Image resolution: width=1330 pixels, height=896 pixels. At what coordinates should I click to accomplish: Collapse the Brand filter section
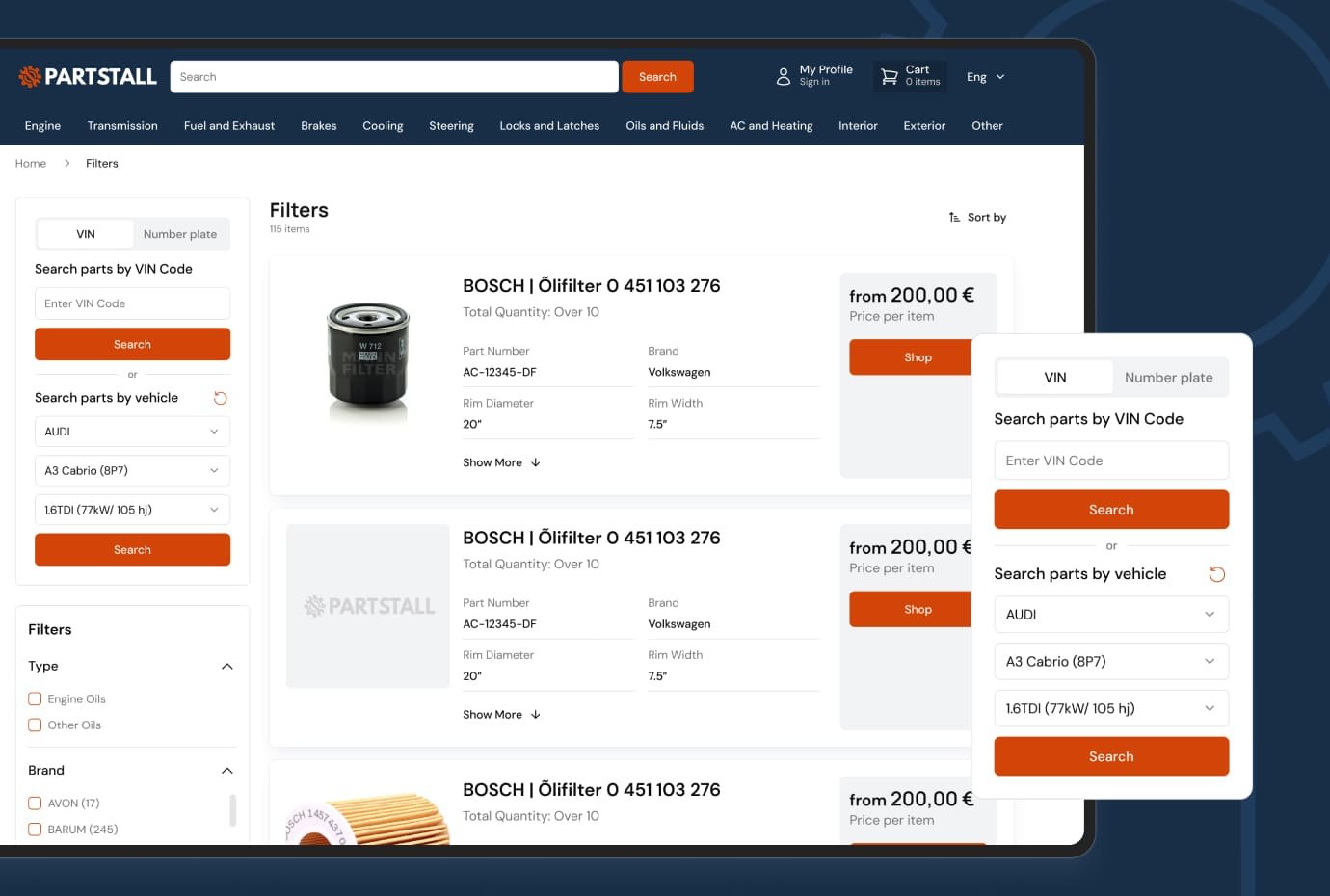(x=227, y=771)
